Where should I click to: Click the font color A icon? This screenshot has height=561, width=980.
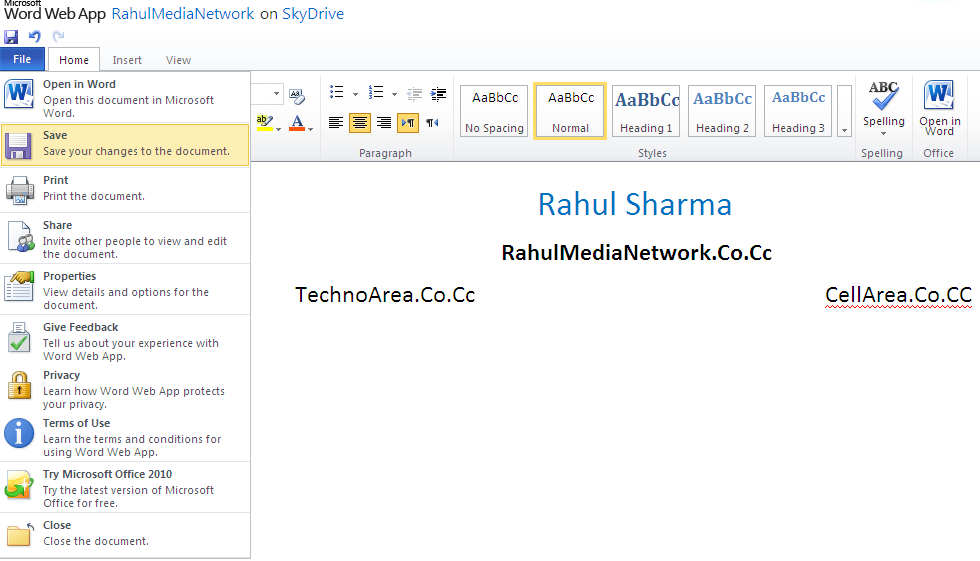(298, 123)
